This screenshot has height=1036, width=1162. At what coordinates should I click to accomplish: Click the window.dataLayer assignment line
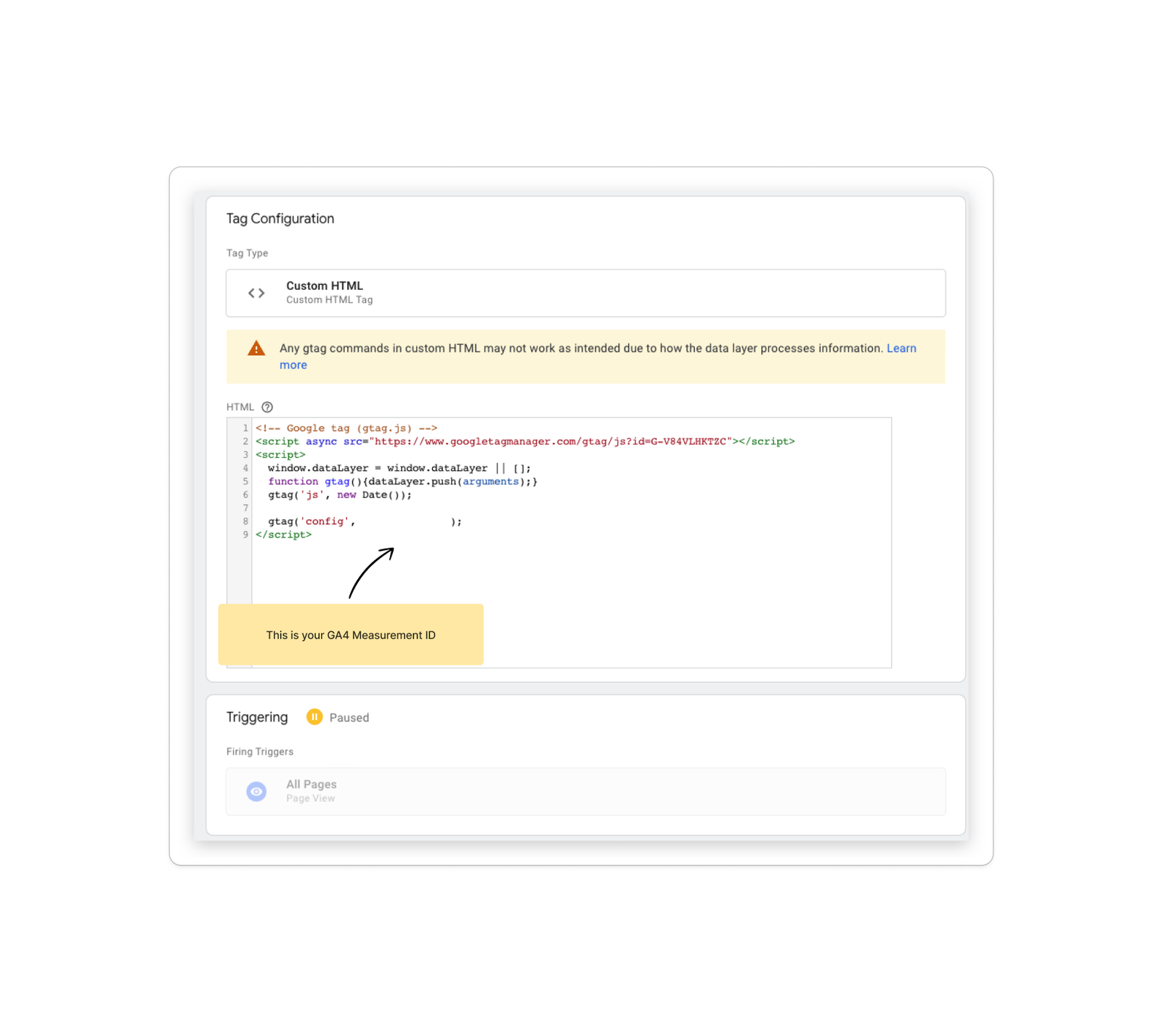click(x=399, y=468)
